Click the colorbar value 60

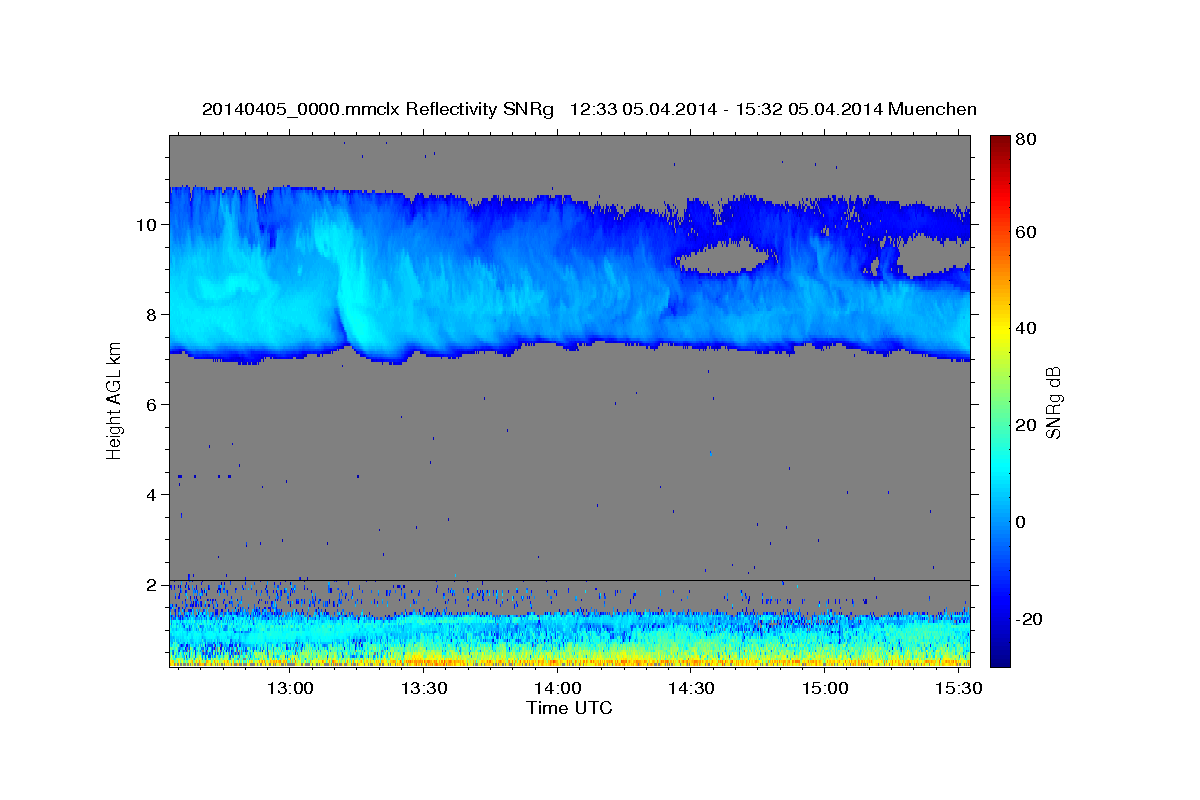tap(1026, 232)
